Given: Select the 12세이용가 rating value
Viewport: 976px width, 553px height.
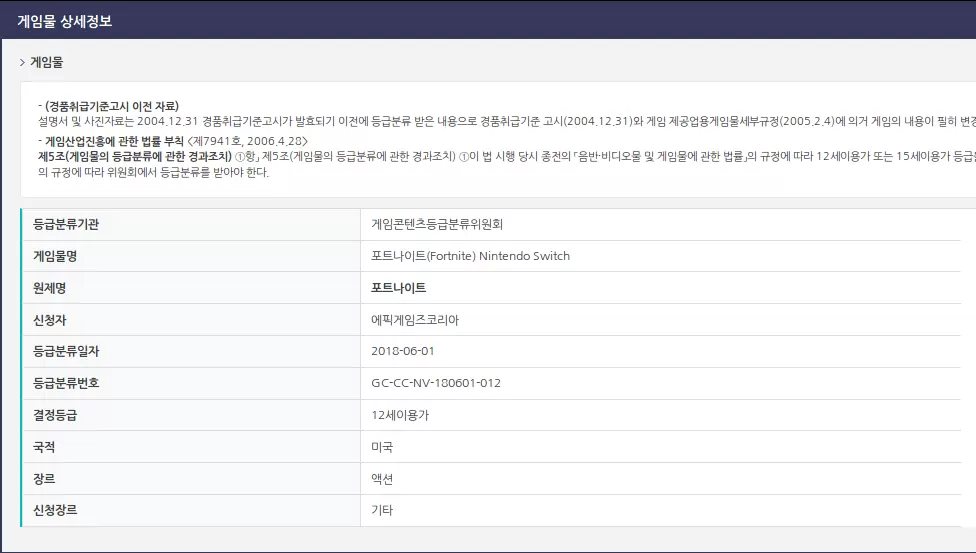Looking at the screenshot, I should coord(400,415).
